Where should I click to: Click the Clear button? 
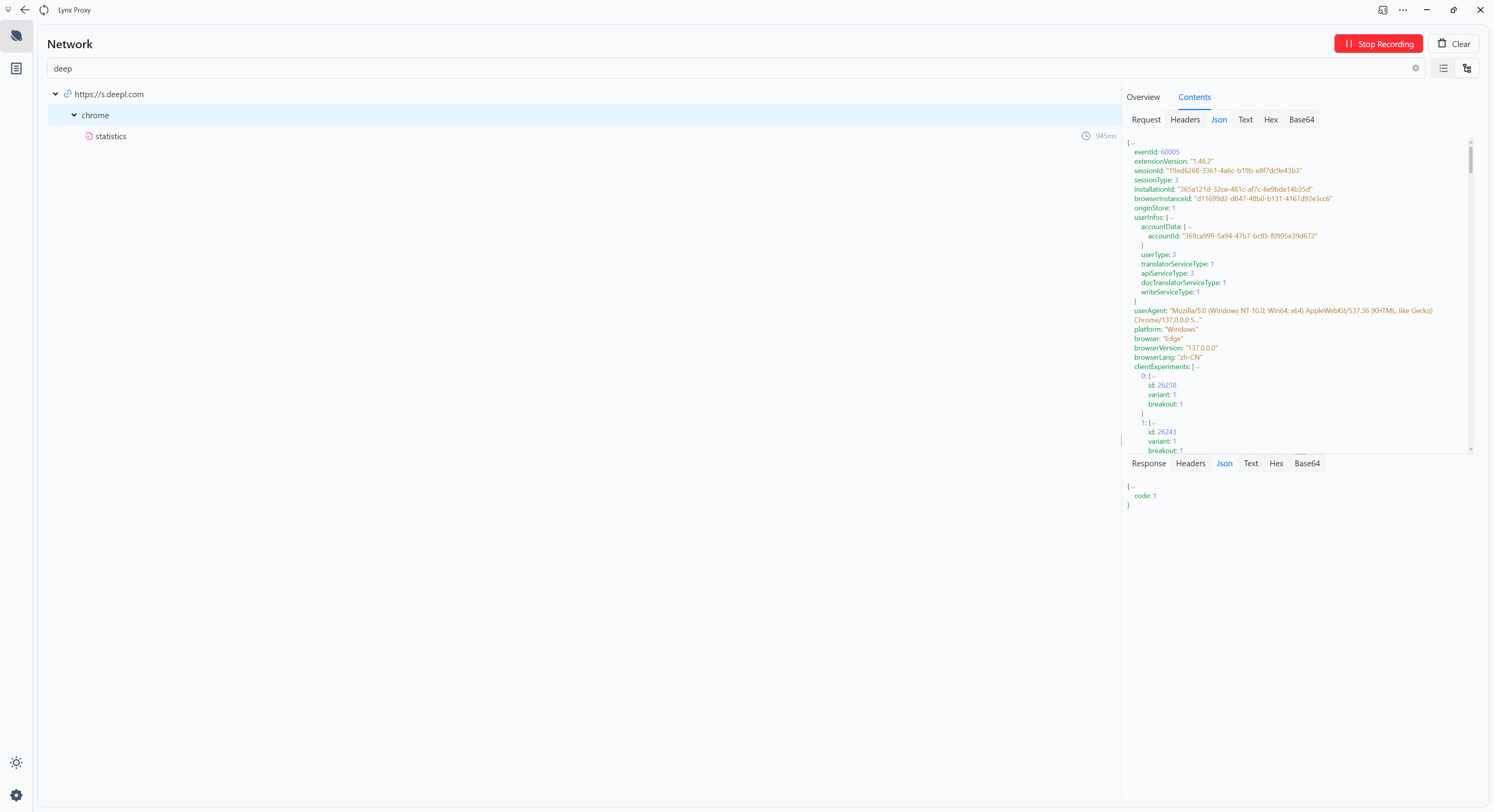pos(1454,44)
